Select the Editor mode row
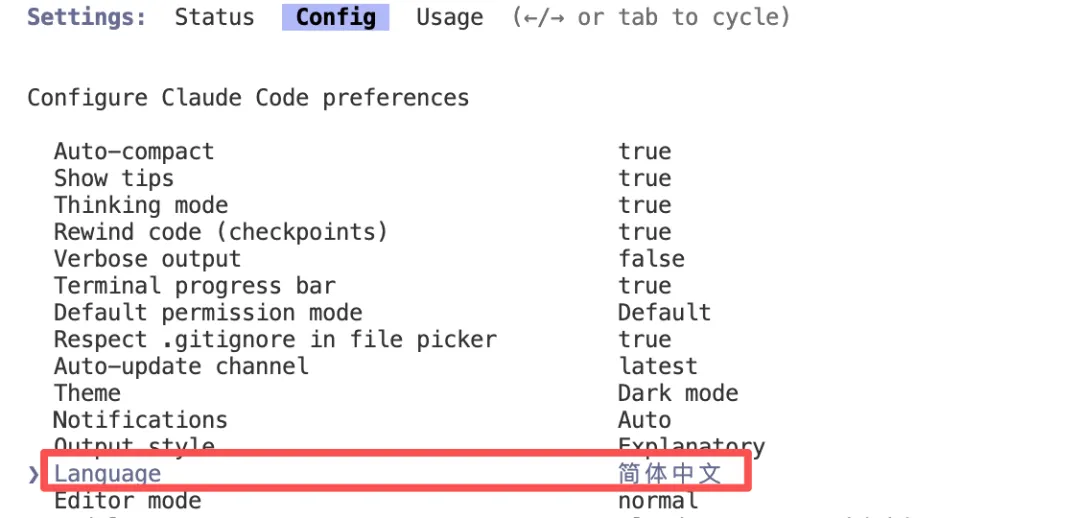 pyautogui.click(x=127, y=500)
